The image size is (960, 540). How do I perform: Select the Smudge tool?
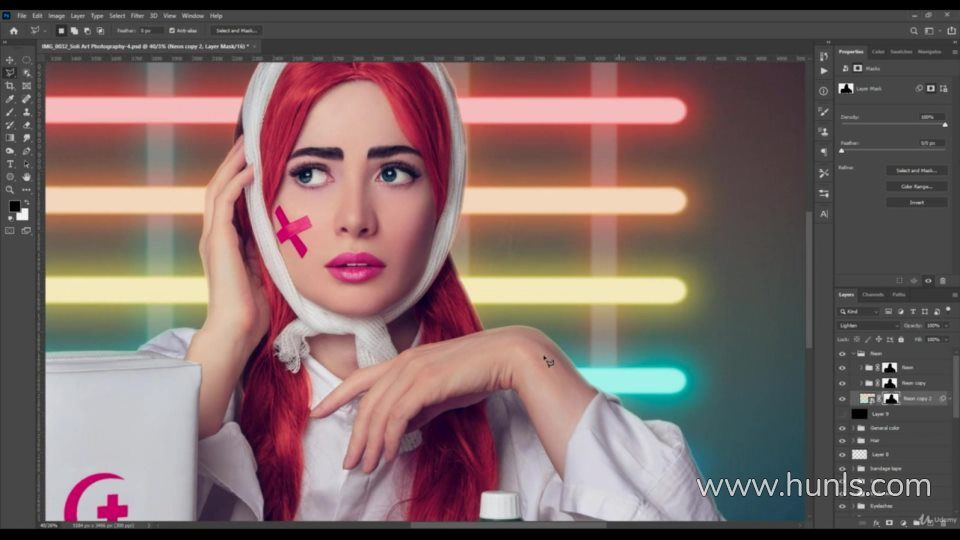tap(26, 138)
